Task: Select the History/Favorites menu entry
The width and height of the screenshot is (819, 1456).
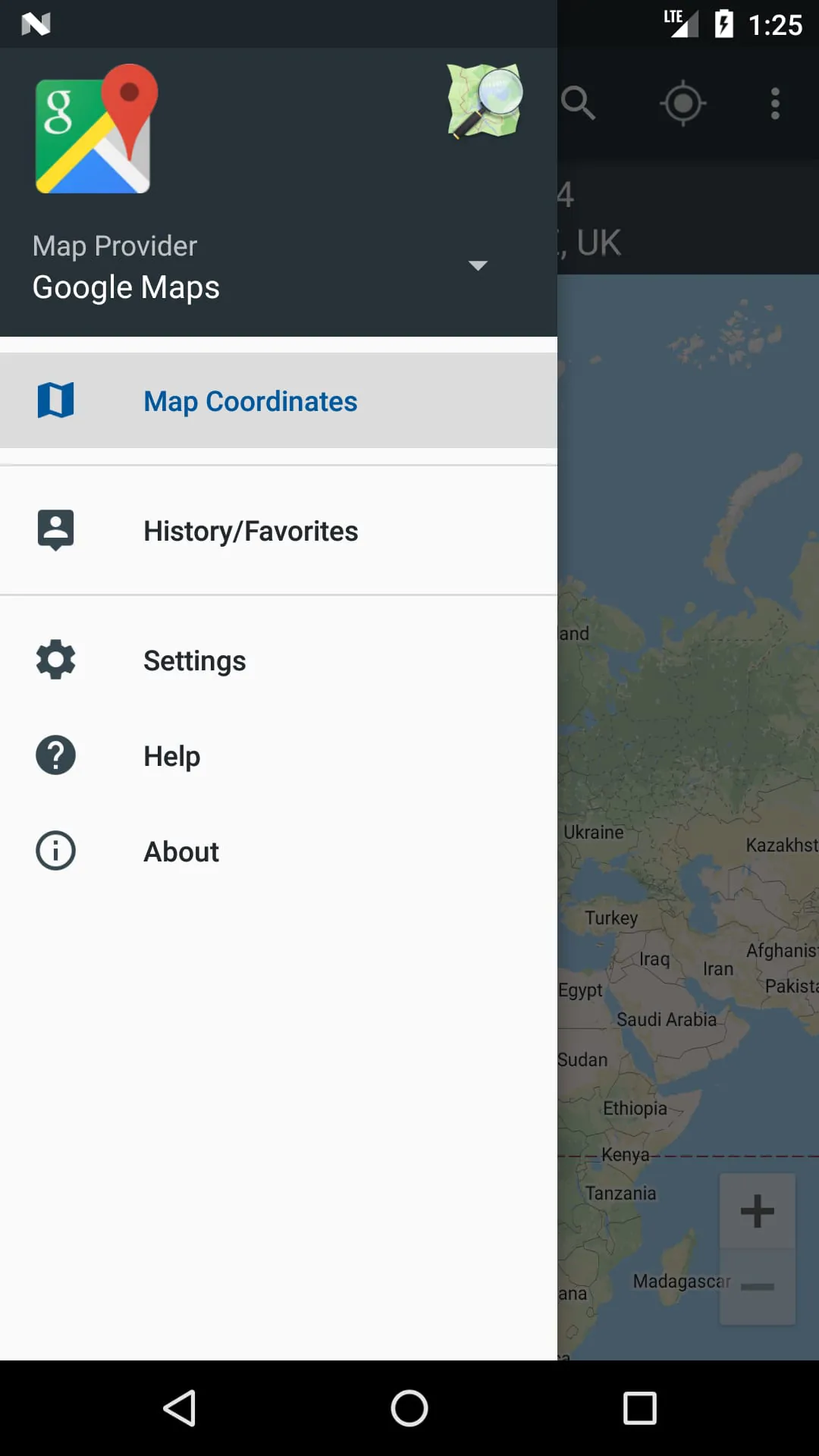Action: coord(250,530)
